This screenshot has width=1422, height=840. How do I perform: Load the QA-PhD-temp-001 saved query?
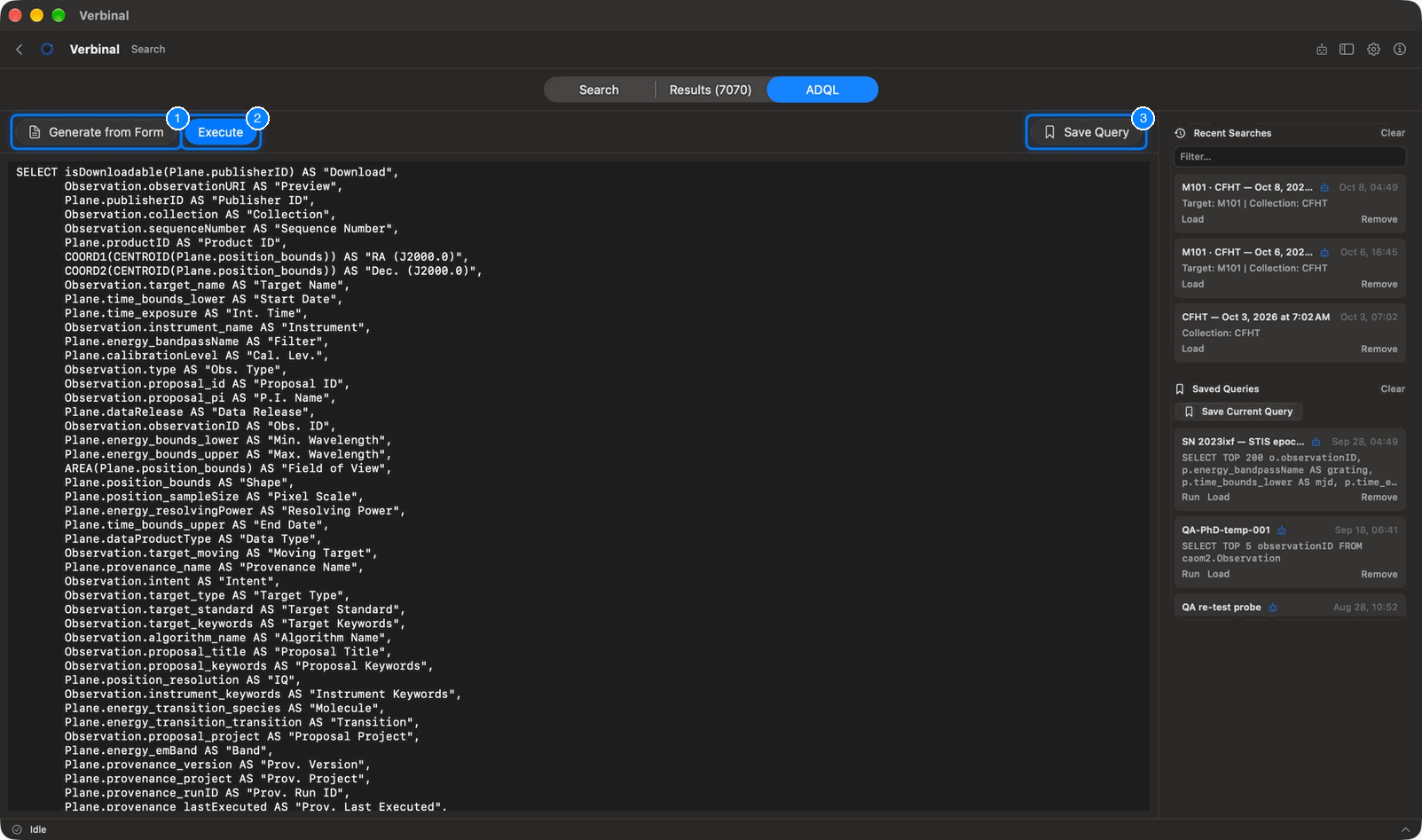click(1218, 574)
